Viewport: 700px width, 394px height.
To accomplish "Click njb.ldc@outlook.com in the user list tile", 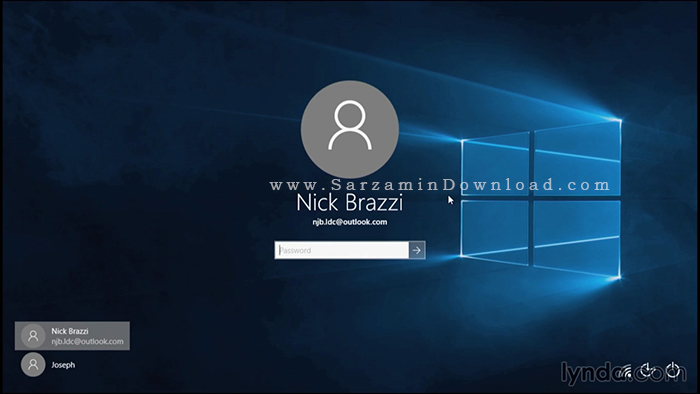I will click(x=87, y=341).
